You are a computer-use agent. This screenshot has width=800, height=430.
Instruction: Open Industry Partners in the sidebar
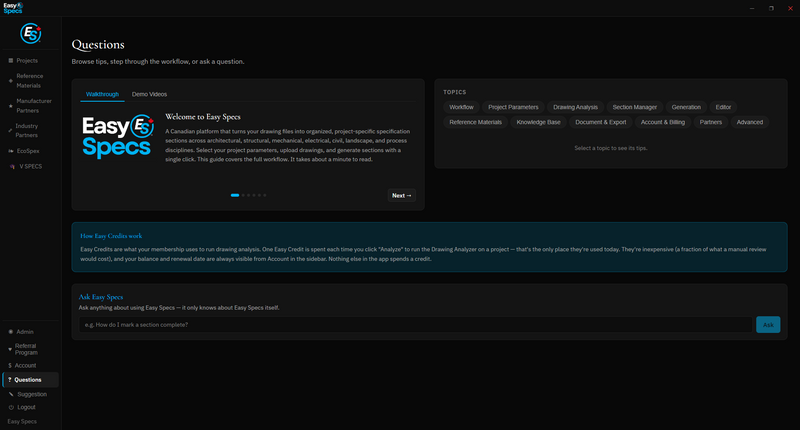pyautogui.click(x=27, y=131)
